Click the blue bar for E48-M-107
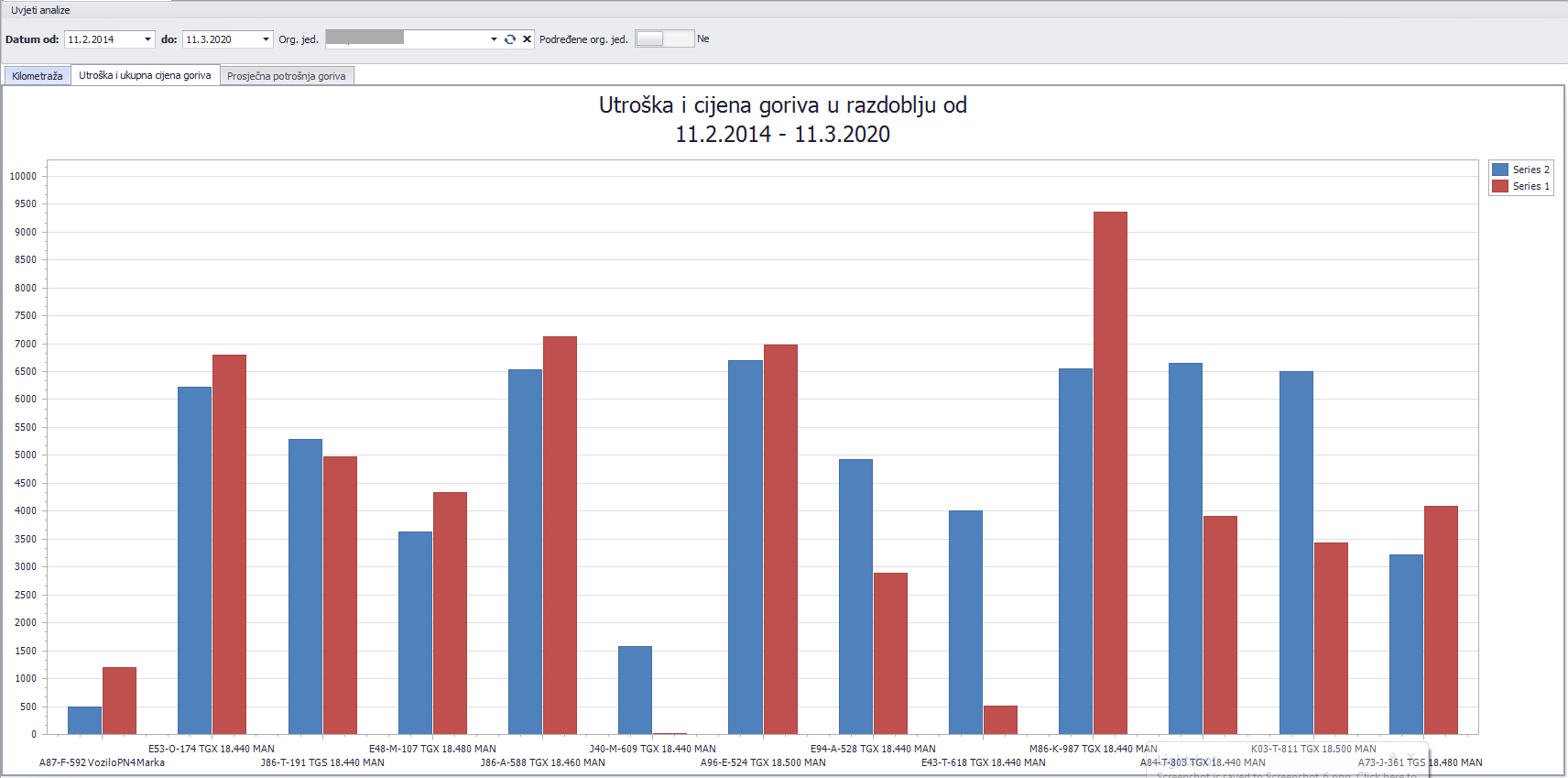Viewport: 1568px width, 778px height. coord(415,632)
